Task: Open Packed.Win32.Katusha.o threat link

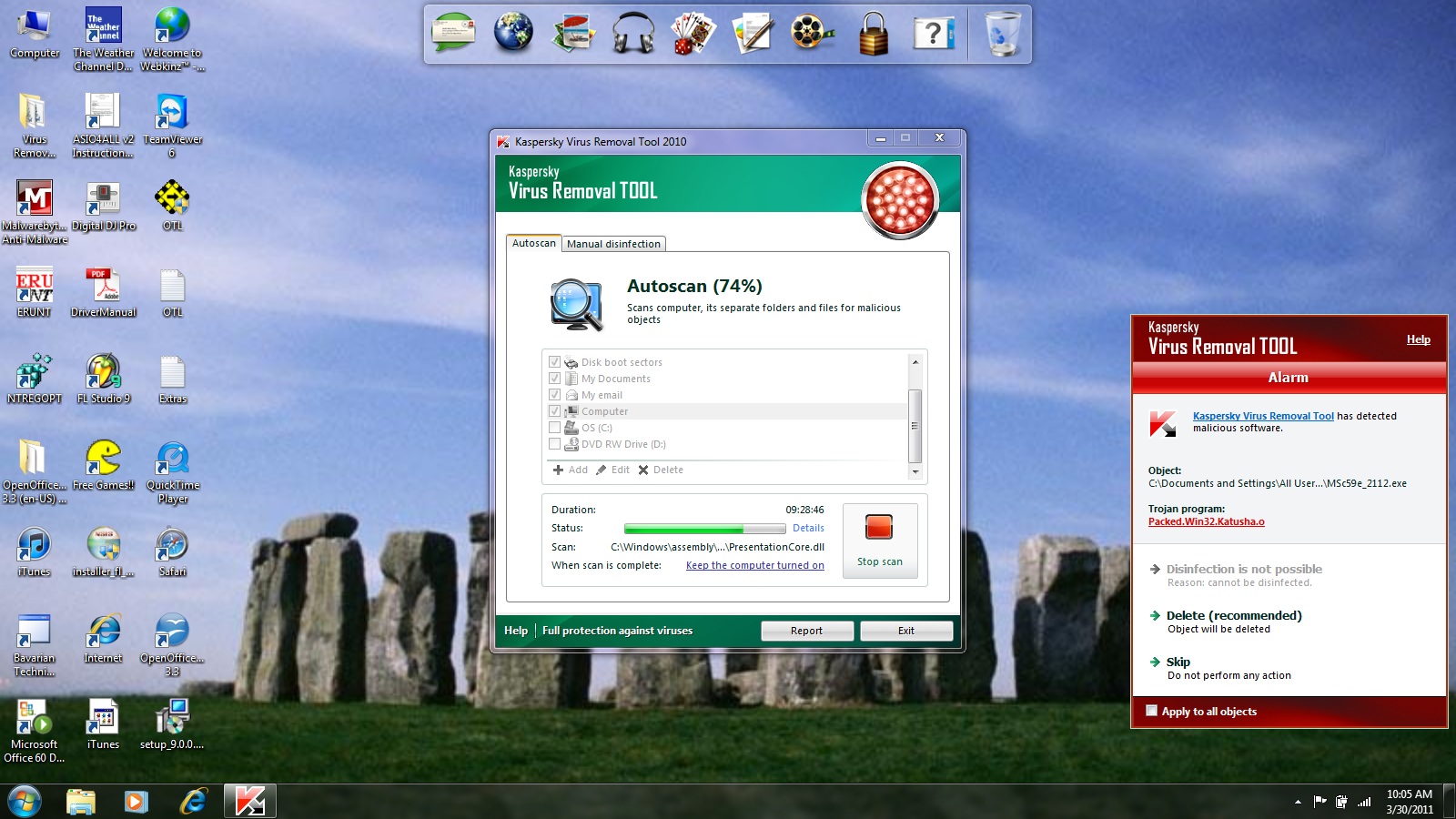Action: [x=1206, y=521]
